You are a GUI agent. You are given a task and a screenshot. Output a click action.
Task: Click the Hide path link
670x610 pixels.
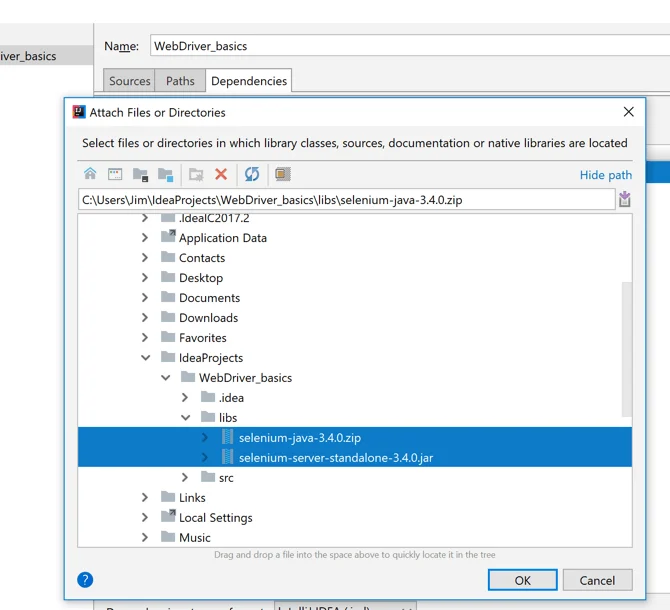(x=605, y=175)
